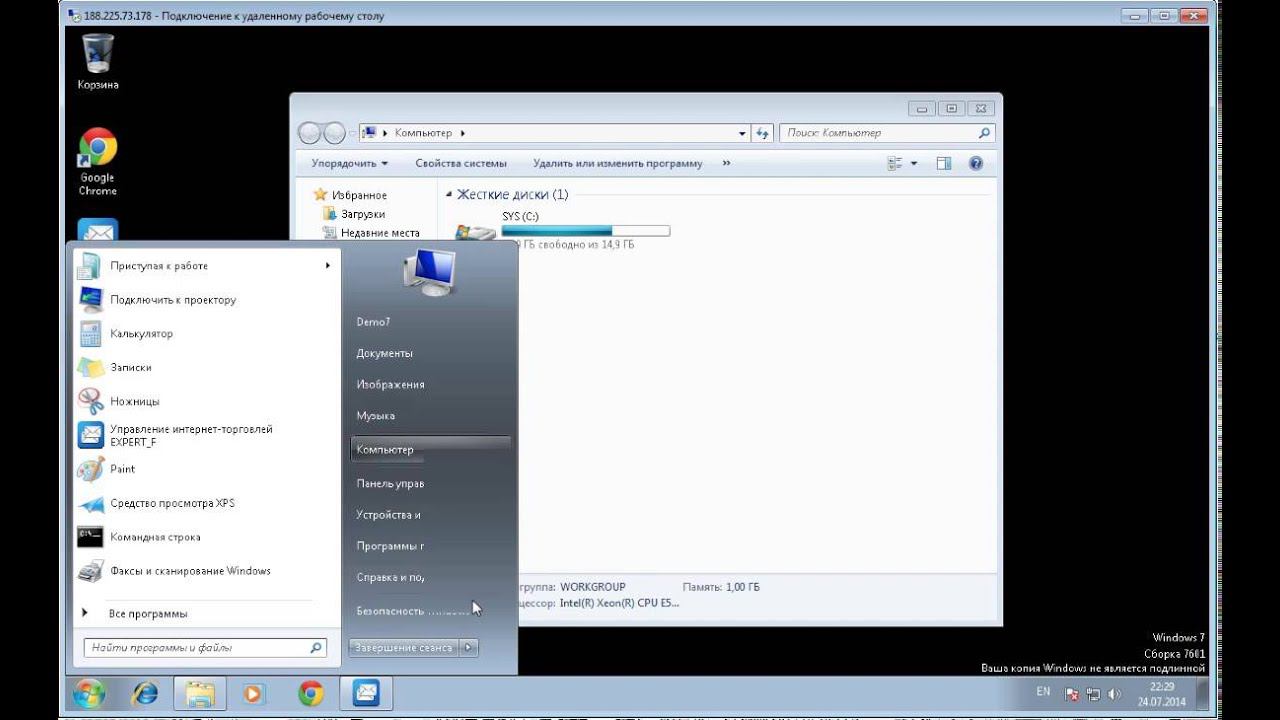Go forward in the Explorer window
The width and height of the screenshot is (1280, 720).
click(334, 133)
